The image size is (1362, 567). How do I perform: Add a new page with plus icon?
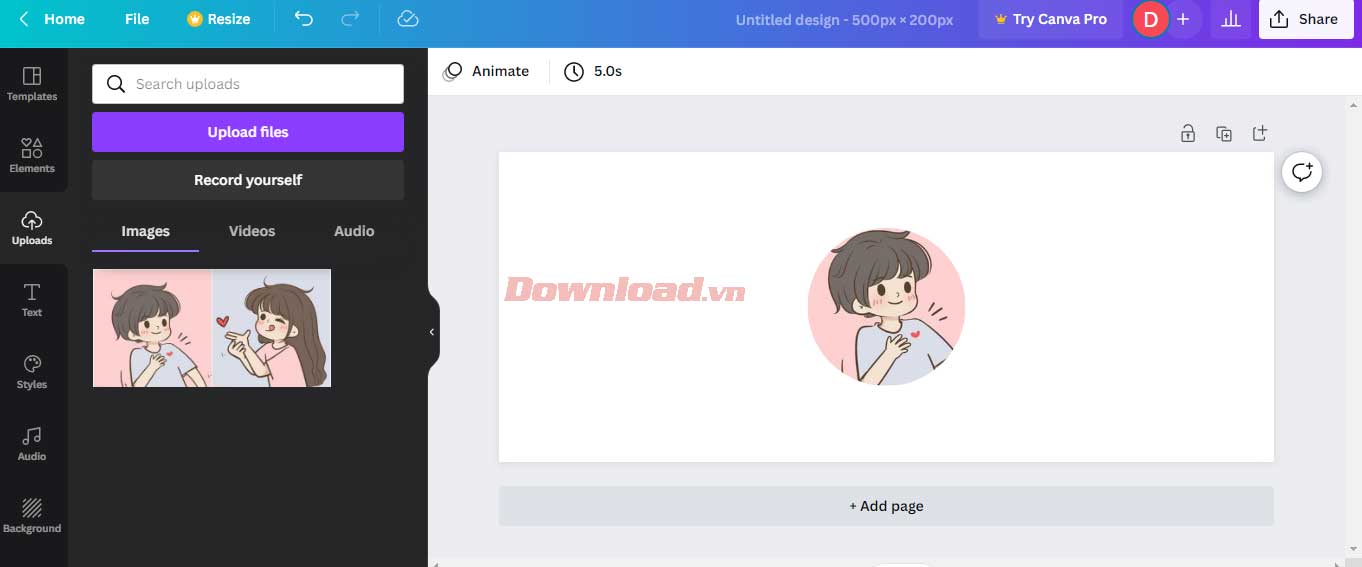[x=1260, y=133]
